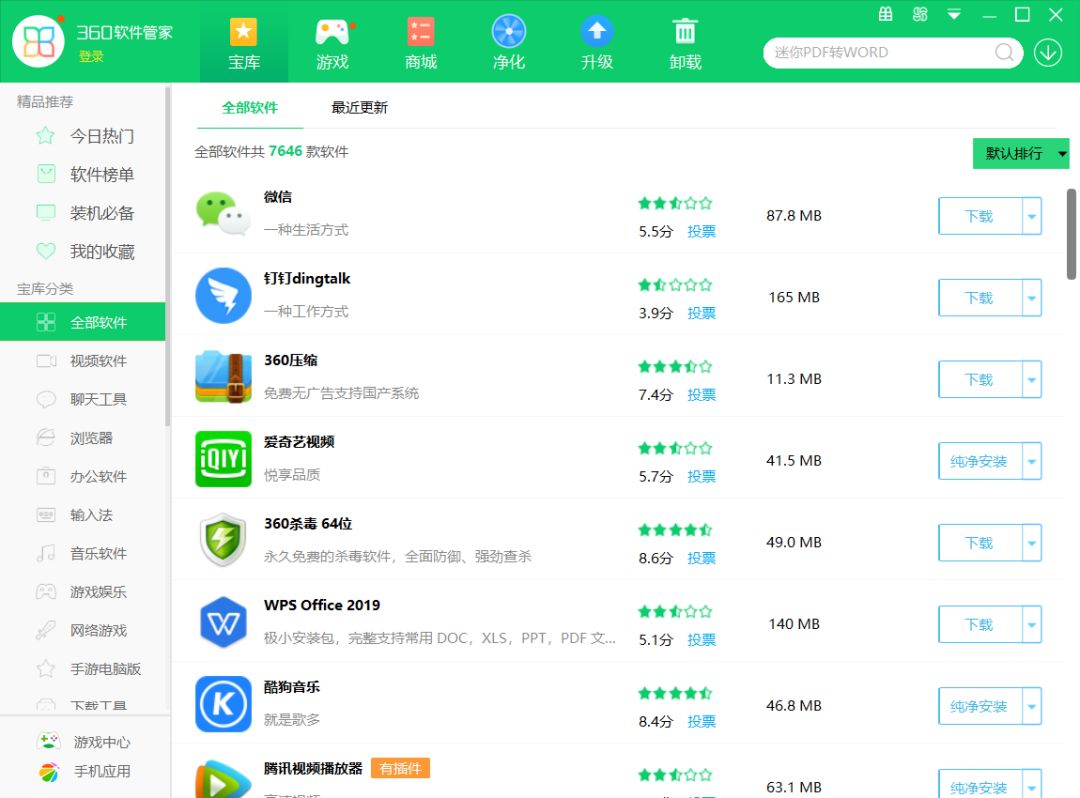Screen dimensions: 1080x798
Task: Open the 卸载 trash can icon
Action: pyautogui.click(x=685, y=43)
